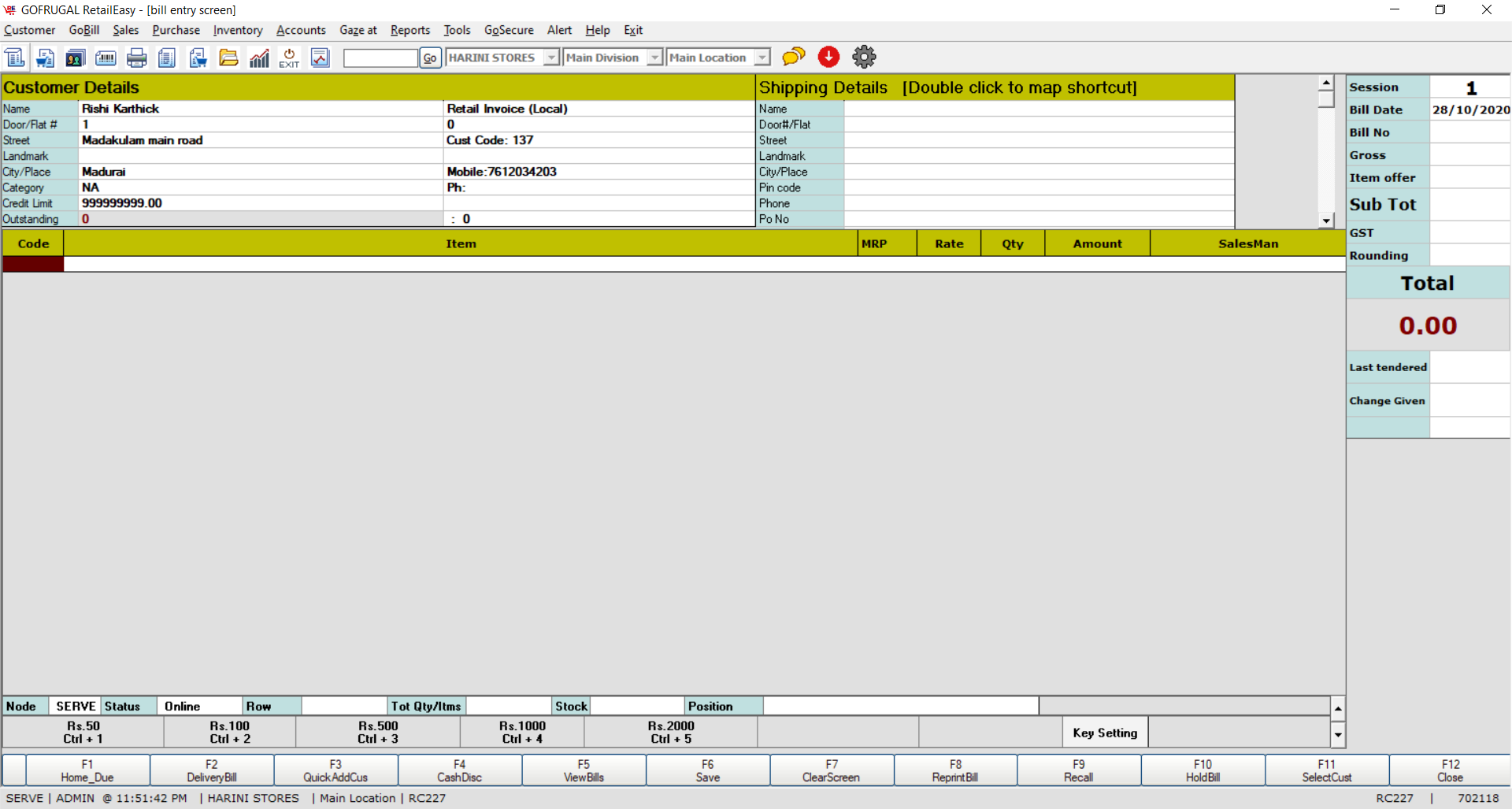Open the GoSecure menu
Screen dimensions: 1512x809
(x=509, y=30)
